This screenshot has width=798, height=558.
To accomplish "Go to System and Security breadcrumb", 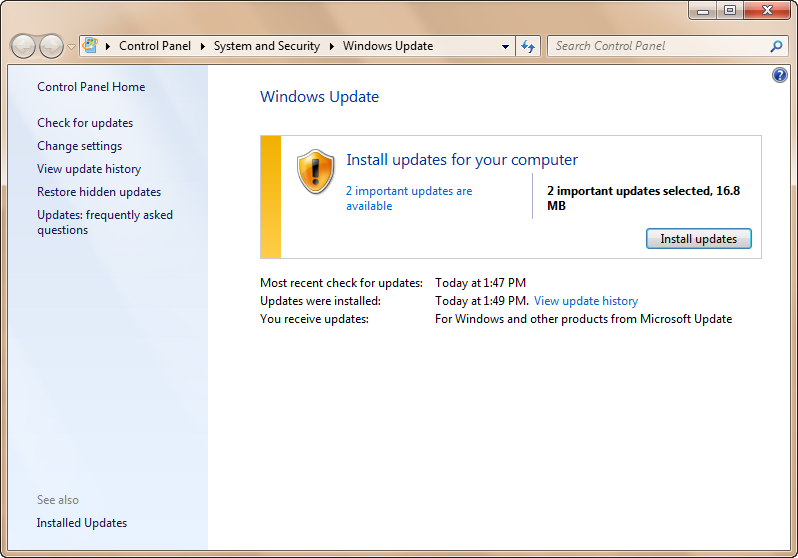I will click(266, 46).
